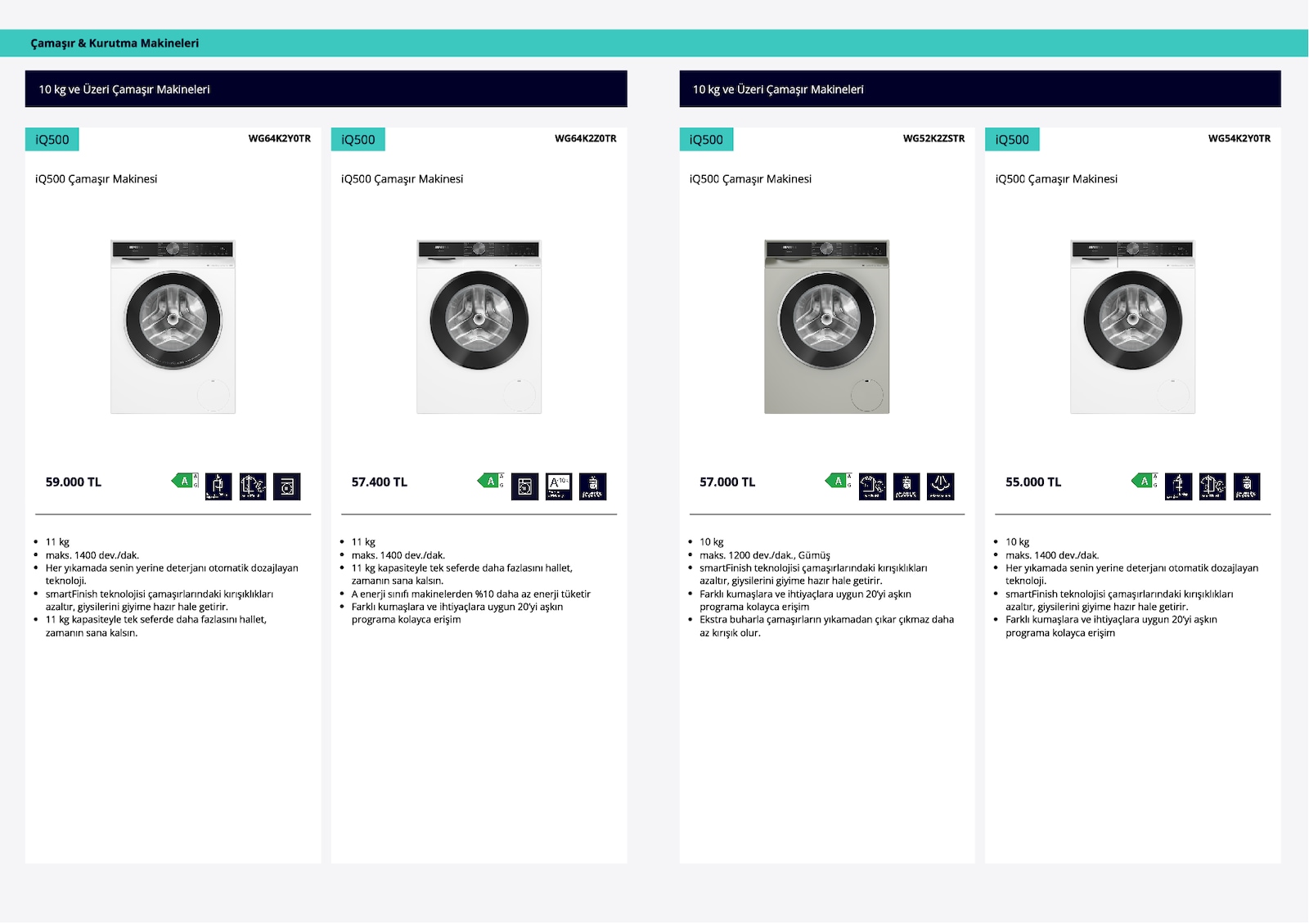The width and height of the screenshot is (1309, 924).
Task: Click the 'Her yıkamada senin yerine' bullet under 55.000 TL
Action: (1132, 575)
